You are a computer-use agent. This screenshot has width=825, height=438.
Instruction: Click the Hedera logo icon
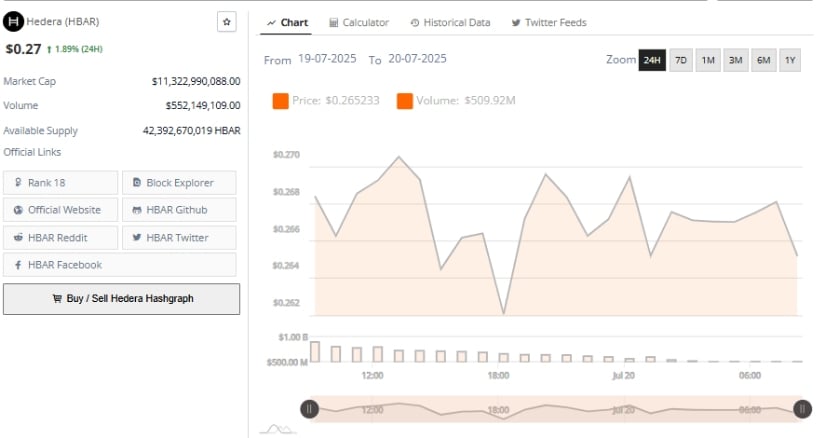[x=13, y=22]
